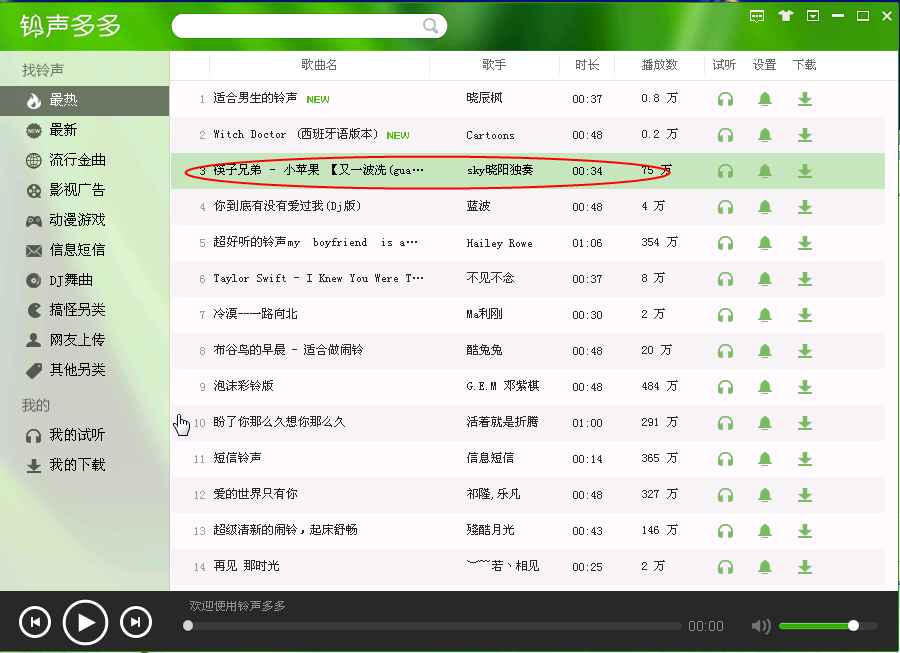Adjust the volume slider

828,625
